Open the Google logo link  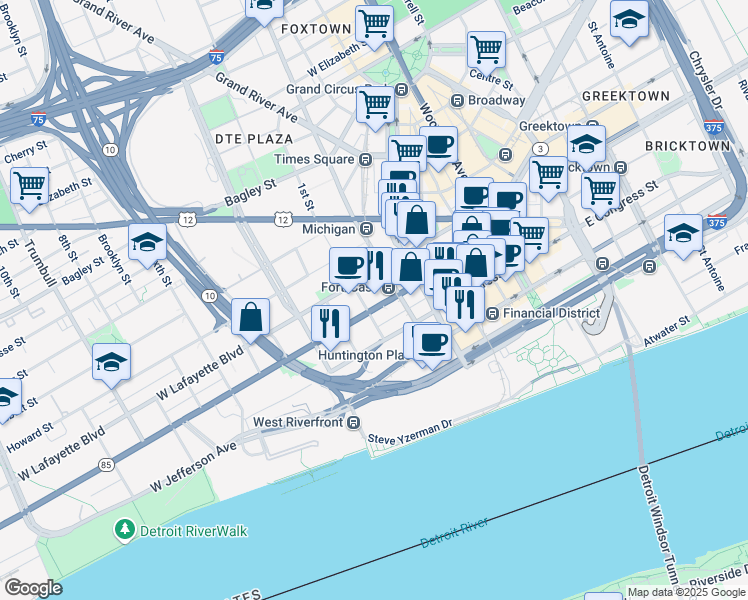pos(33,589)
